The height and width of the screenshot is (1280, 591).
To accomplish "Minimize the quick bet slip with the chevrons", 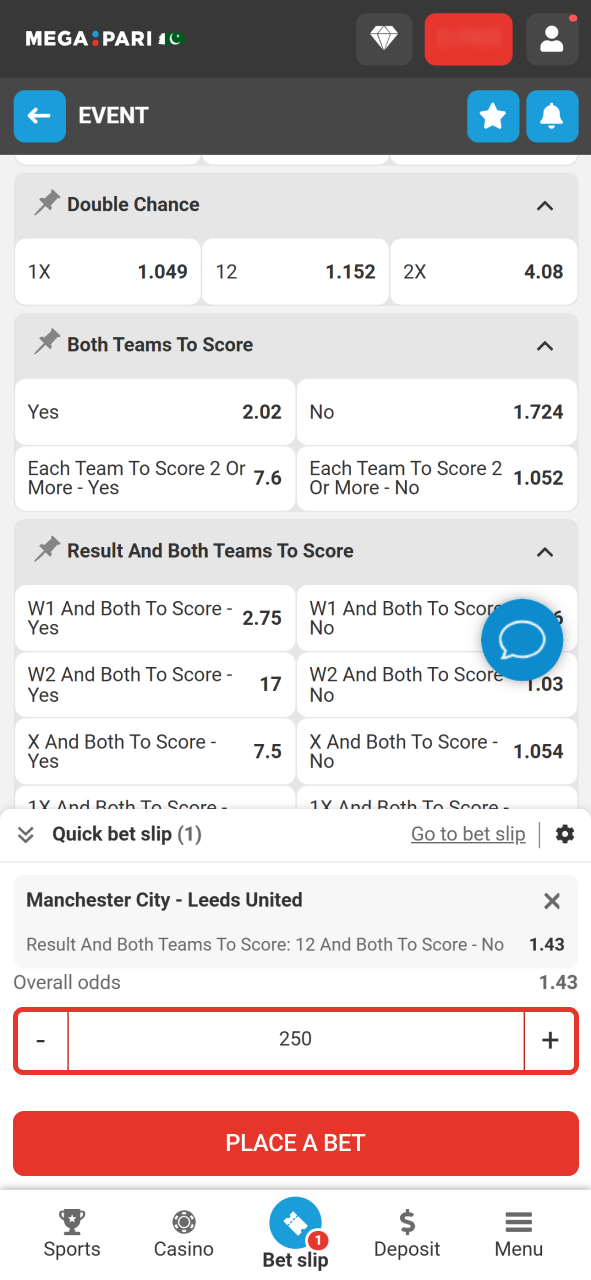I will point(25,833).
